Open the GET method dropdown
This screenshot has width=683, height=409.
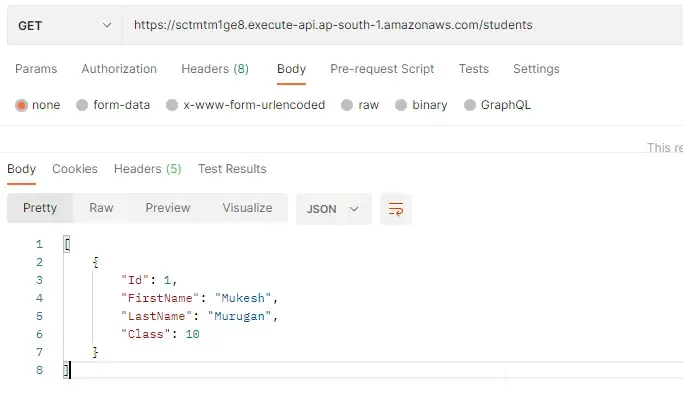coord(64,26)
